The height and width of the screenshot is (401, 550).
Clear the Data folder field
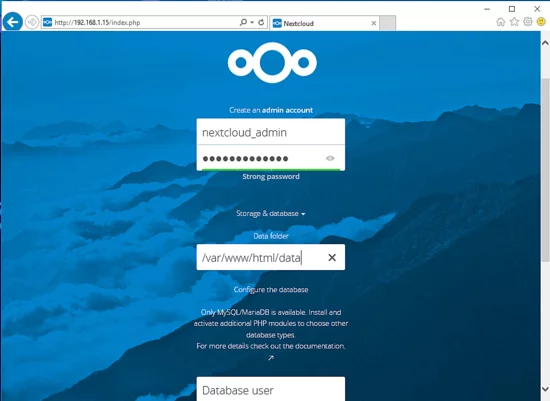click(x=332, y=258)
